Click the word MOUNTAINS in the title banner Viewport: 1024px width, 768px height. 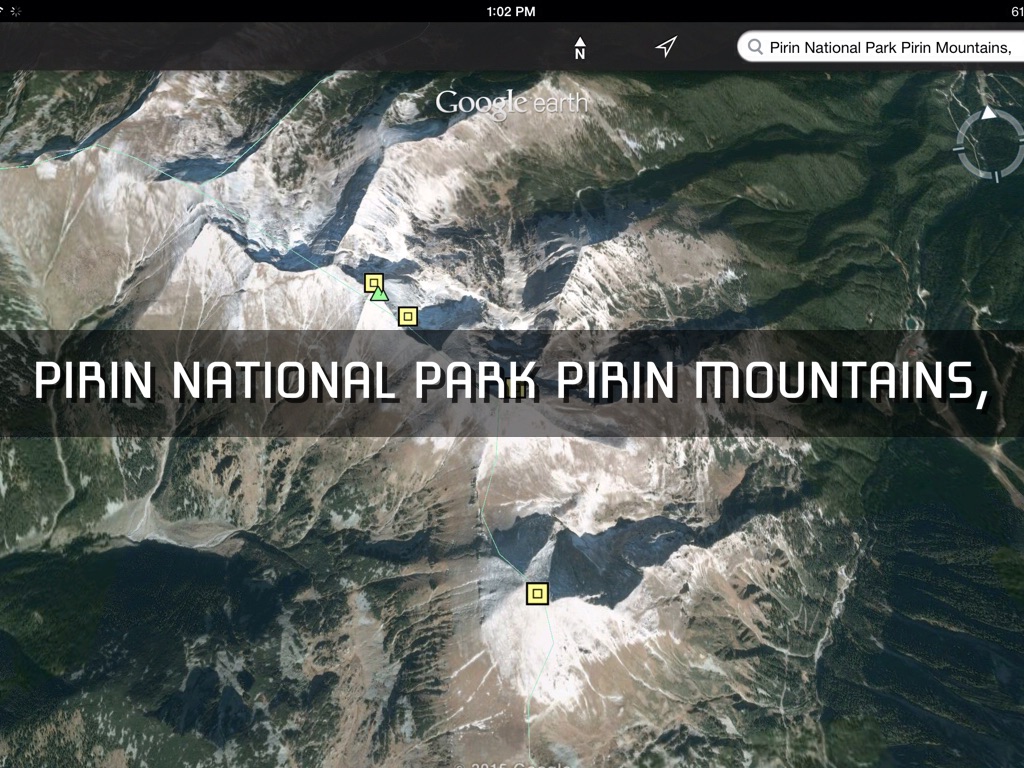840,382
